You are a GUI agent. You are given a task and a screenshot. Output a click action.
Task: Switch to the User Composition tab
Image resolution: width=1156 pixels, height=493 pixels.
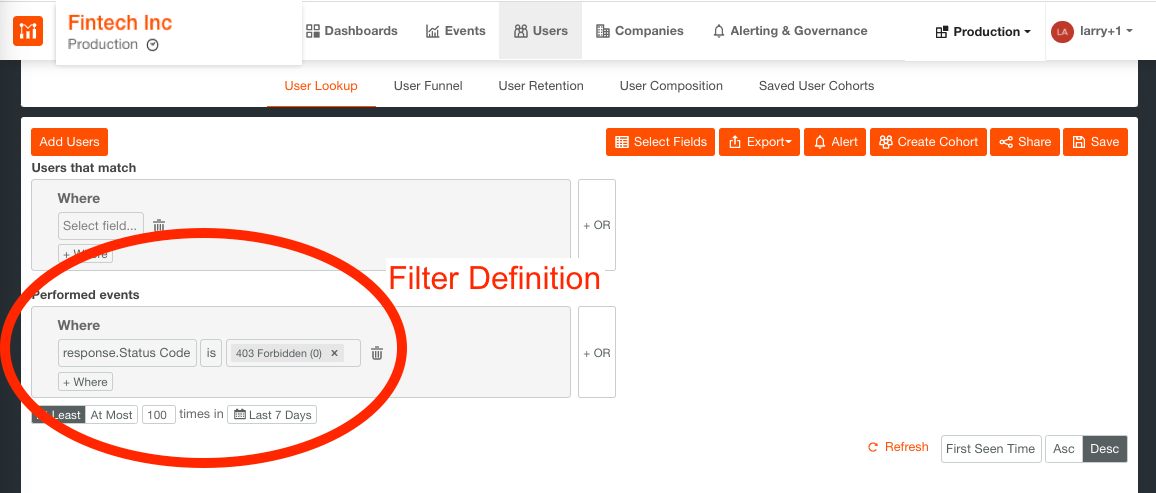pyautogui.click(x=671, y=86)
